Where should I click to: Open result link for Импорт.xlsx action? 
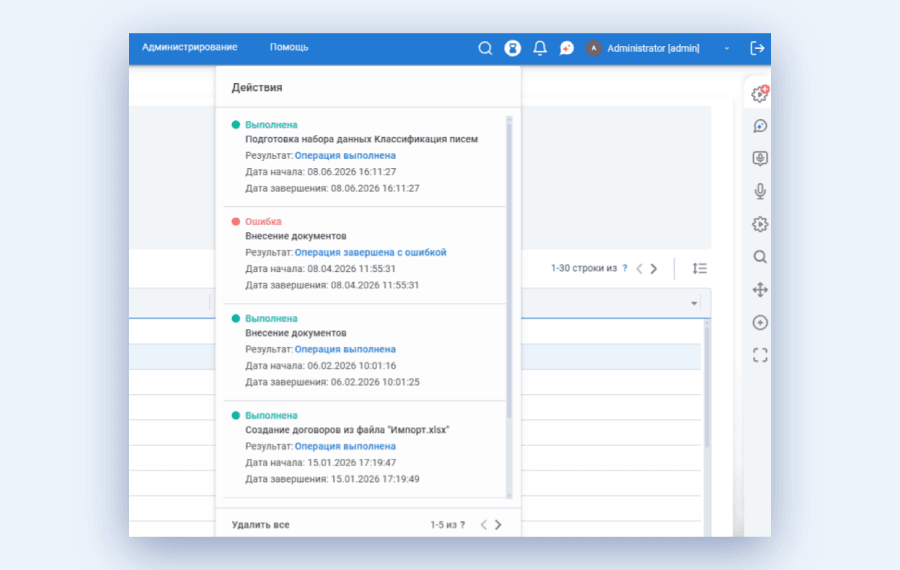pyautogui.click(x=345, y=447)
